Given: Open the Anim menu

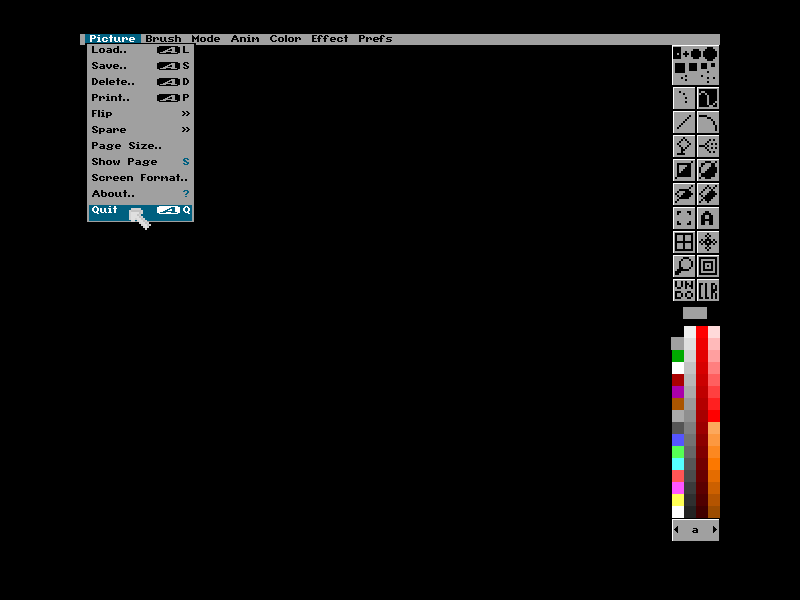Looking at the screenshot, I should click(x=245, y=39).
